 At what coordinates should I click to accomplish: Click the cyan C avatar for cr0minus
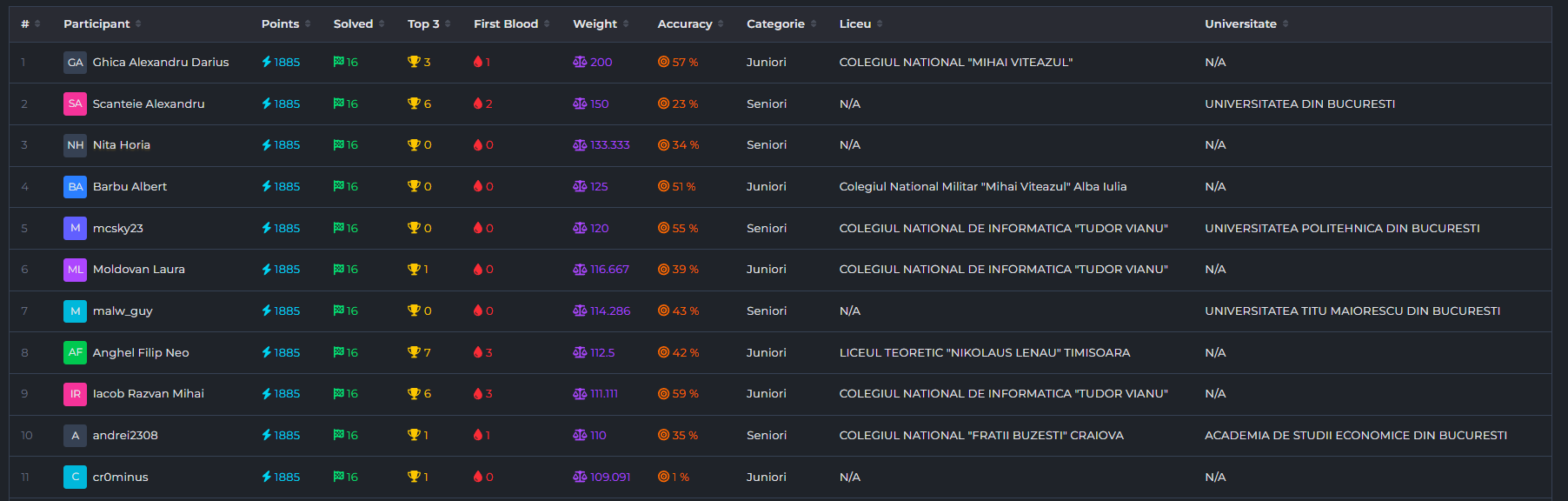pyautogui.click(x=75, y=478)
